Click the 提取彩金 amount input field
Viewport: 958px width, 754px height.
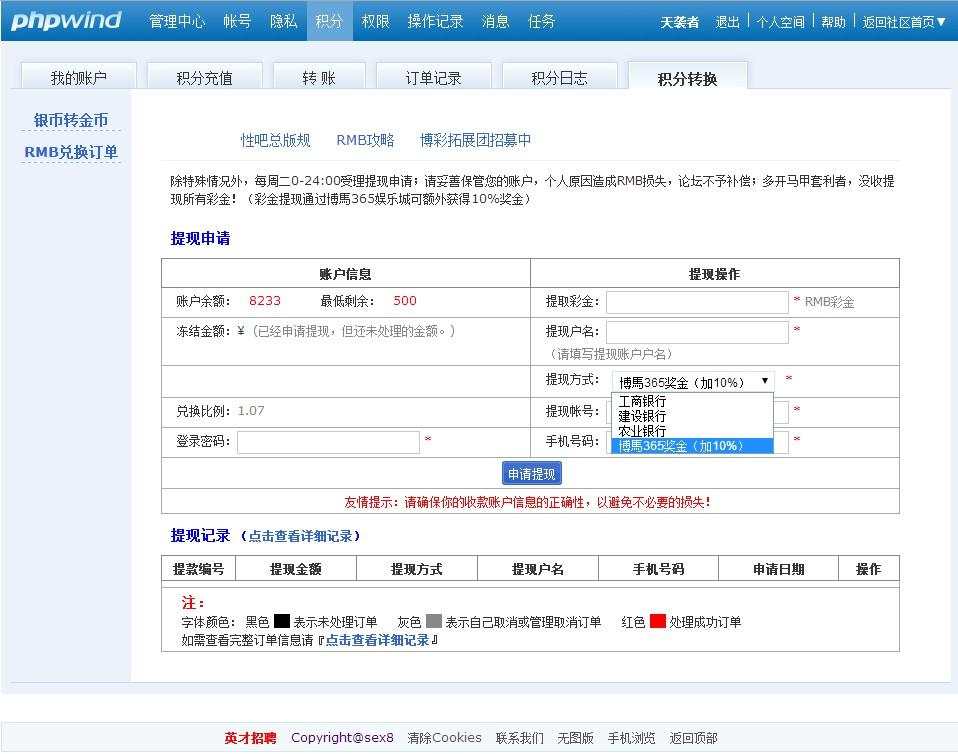coord(697,302)
